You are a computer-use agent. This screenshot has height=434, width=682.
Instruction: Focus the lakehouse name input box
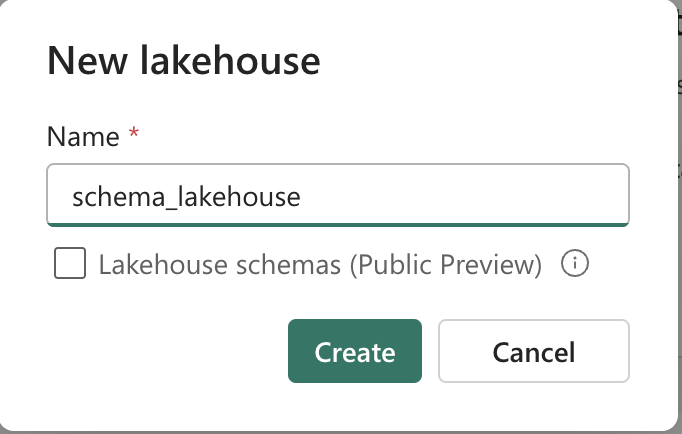tap(337, 196)
